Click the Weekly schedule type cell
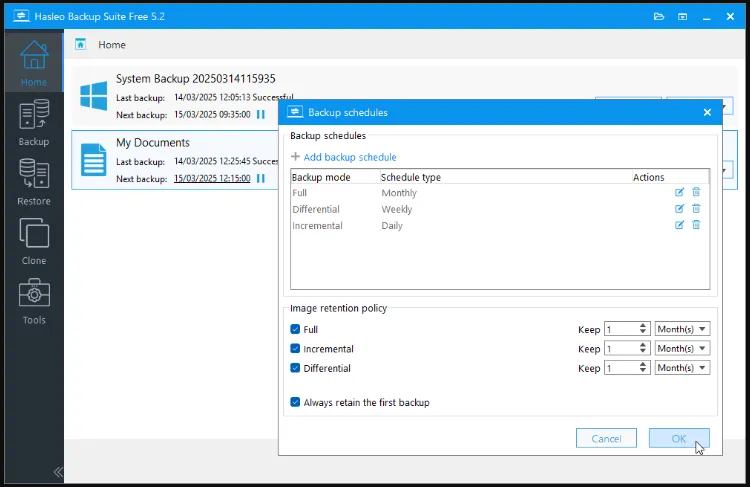Screen dimensions: 750x487 [397, 209]
